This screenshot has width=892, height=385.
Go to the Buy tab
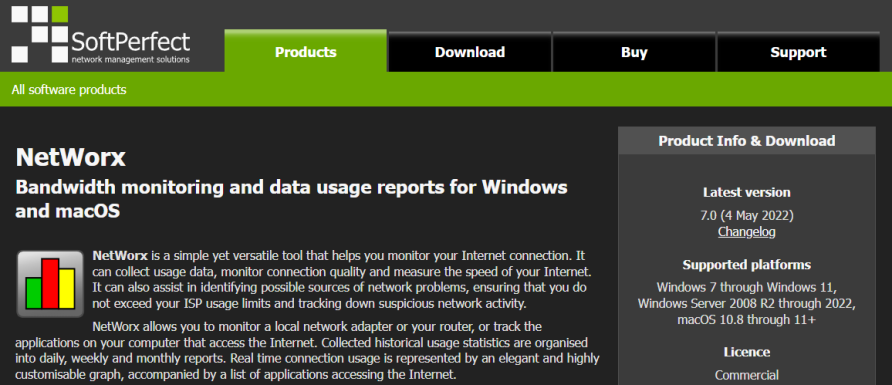click(634, 52)
